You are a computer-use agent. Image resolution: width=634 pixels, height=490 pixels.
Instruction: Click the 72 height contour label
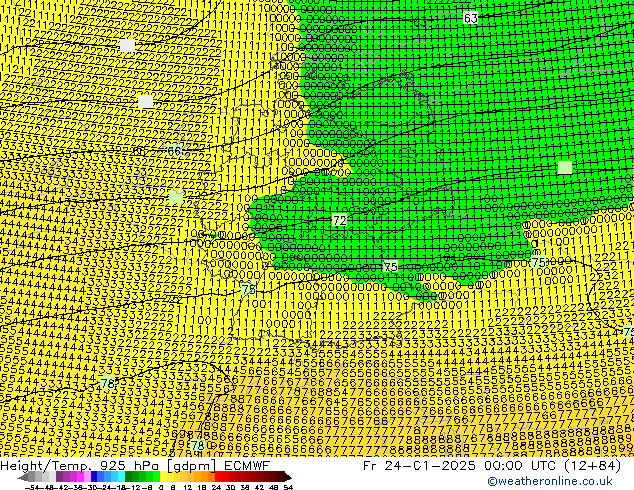click(339, 220)
